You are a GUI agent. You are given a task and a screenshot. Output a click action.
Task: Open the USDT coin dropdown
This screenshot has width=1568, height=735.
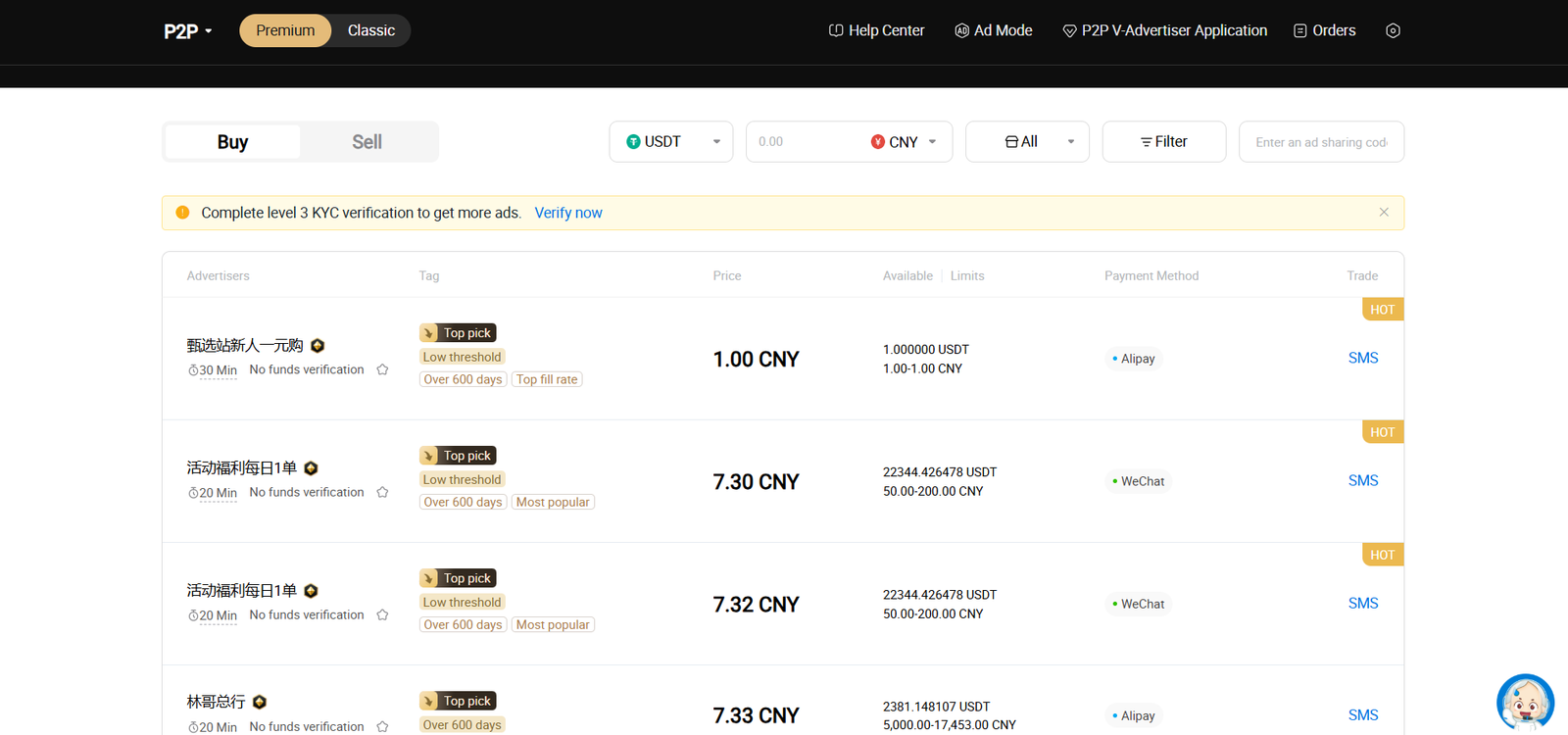671,142
